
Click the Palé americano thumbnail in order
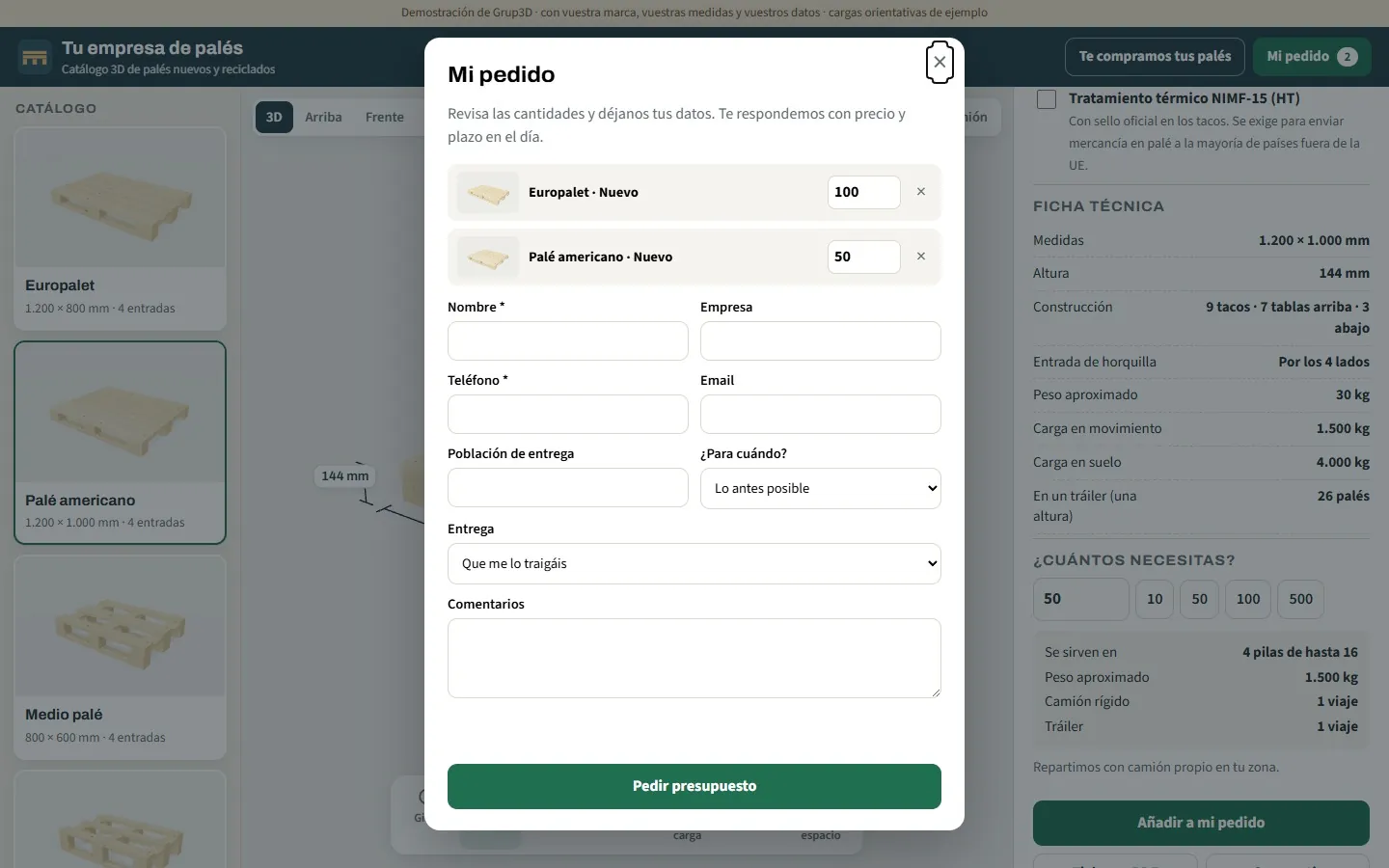[488, 257]
